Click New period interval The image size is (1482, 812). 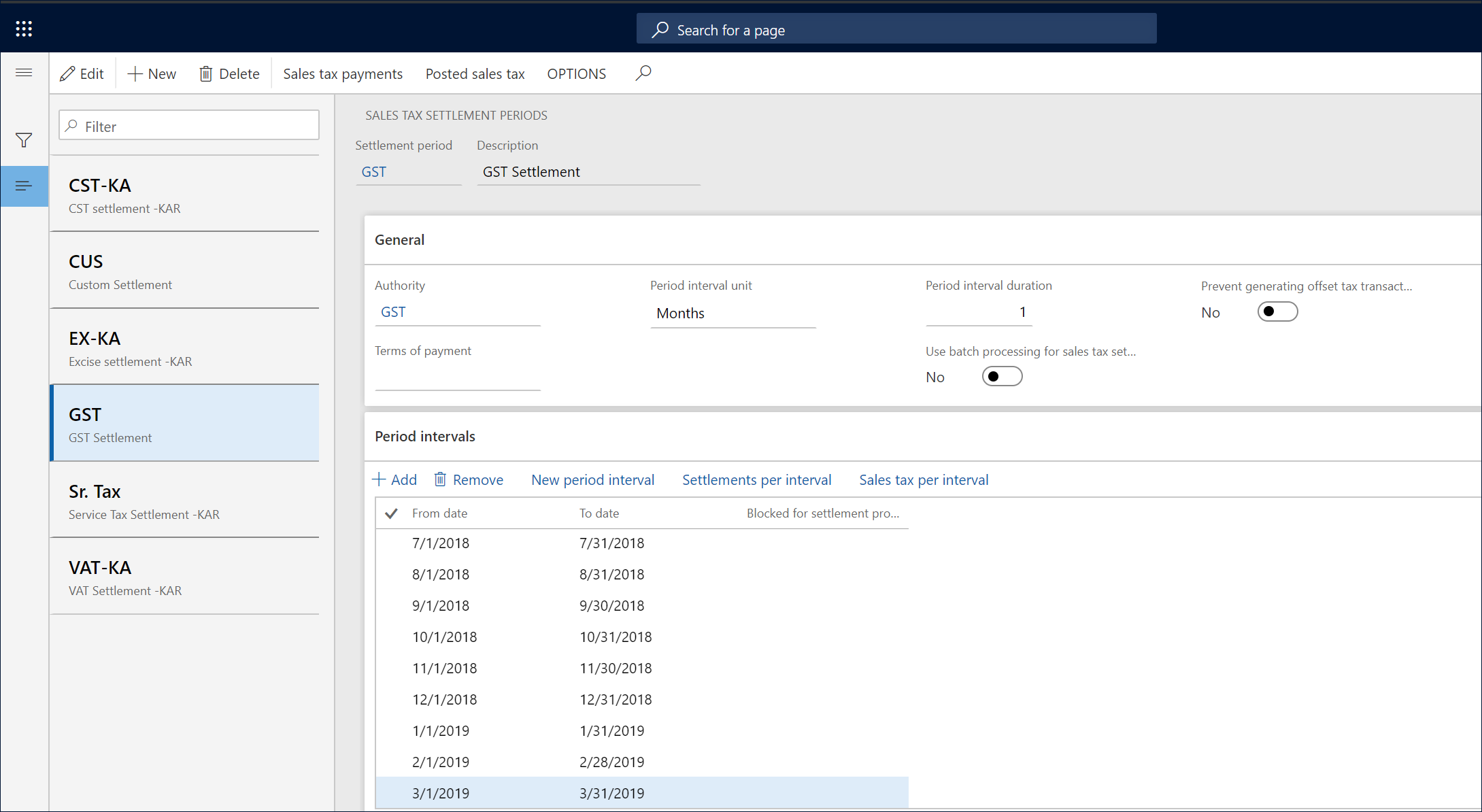coord(593,479)
